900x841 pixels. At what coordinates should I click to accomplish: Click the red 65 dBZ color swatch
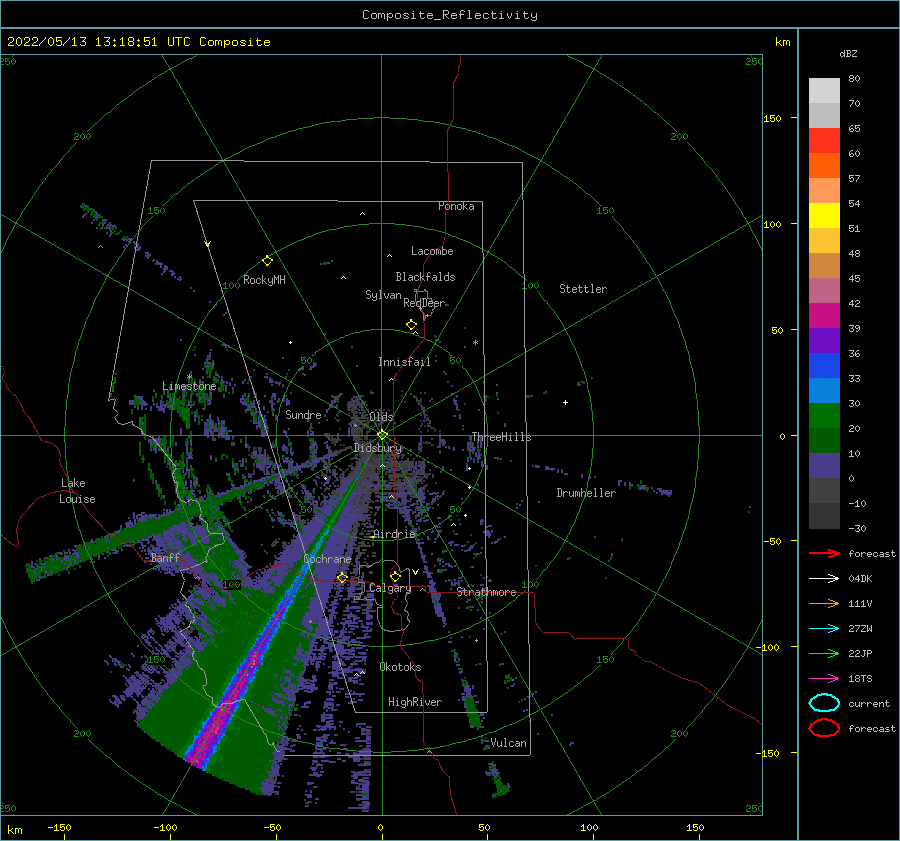[824, 141]
